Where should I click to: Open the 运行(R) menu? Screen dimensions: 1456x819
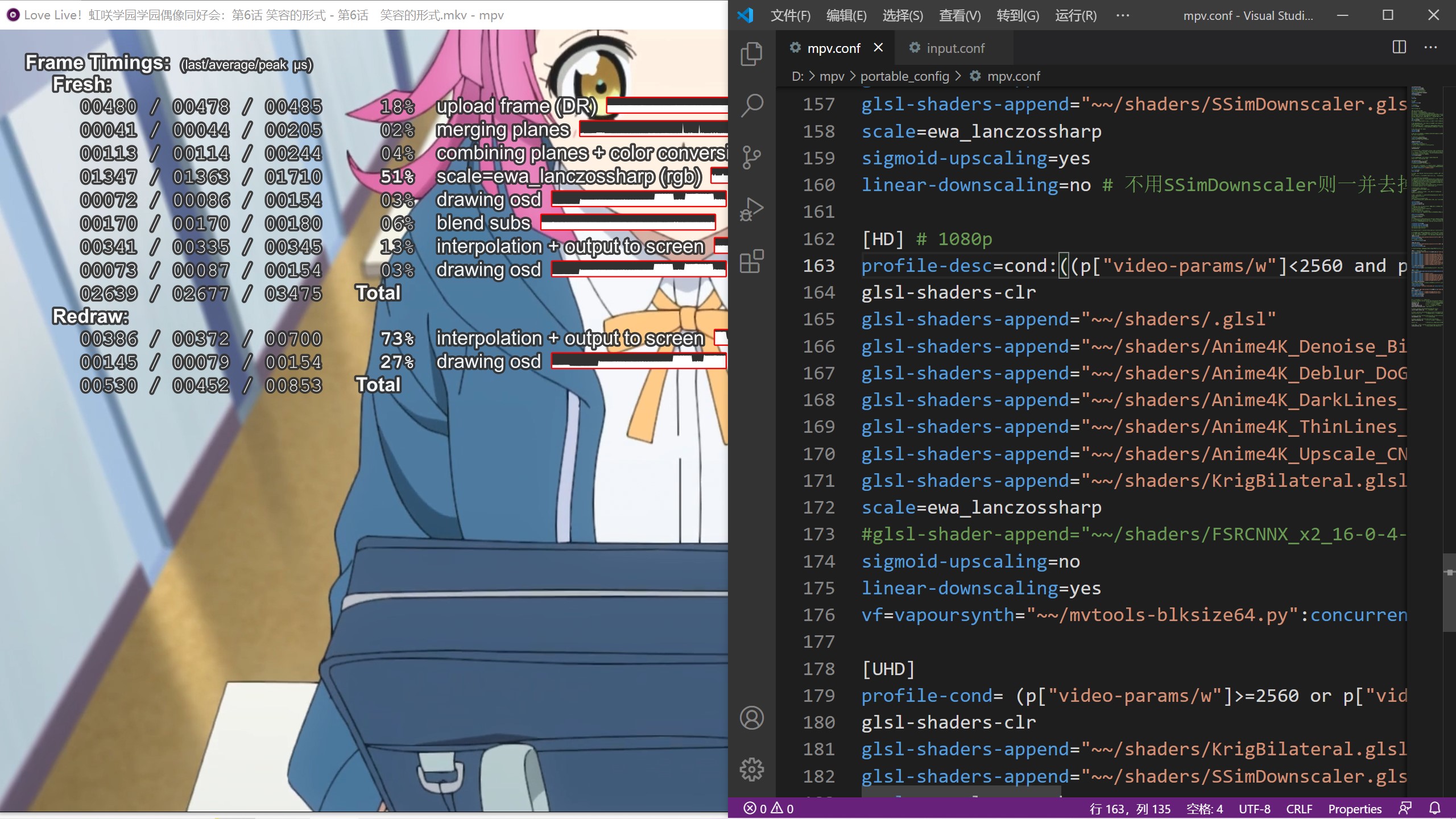pos(1076,15)
